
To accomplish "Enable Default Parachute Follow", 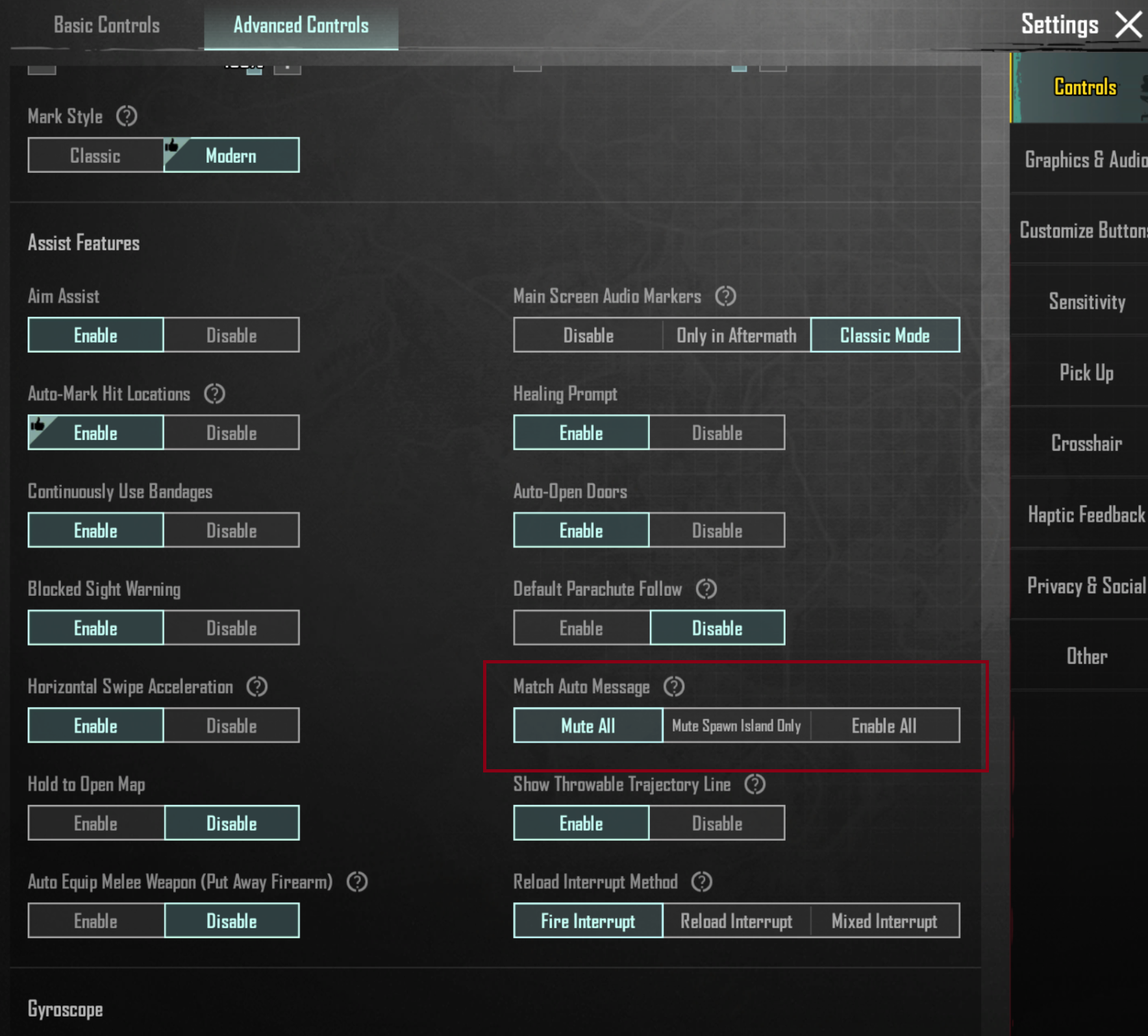I will pyautogui.click(x=581, y=628).
